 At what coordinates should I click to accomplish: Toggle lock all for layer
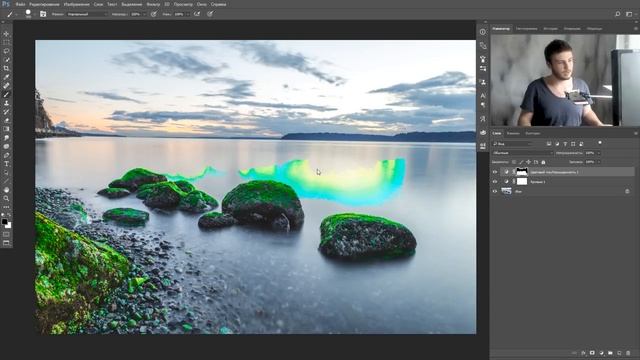(543, 162)
